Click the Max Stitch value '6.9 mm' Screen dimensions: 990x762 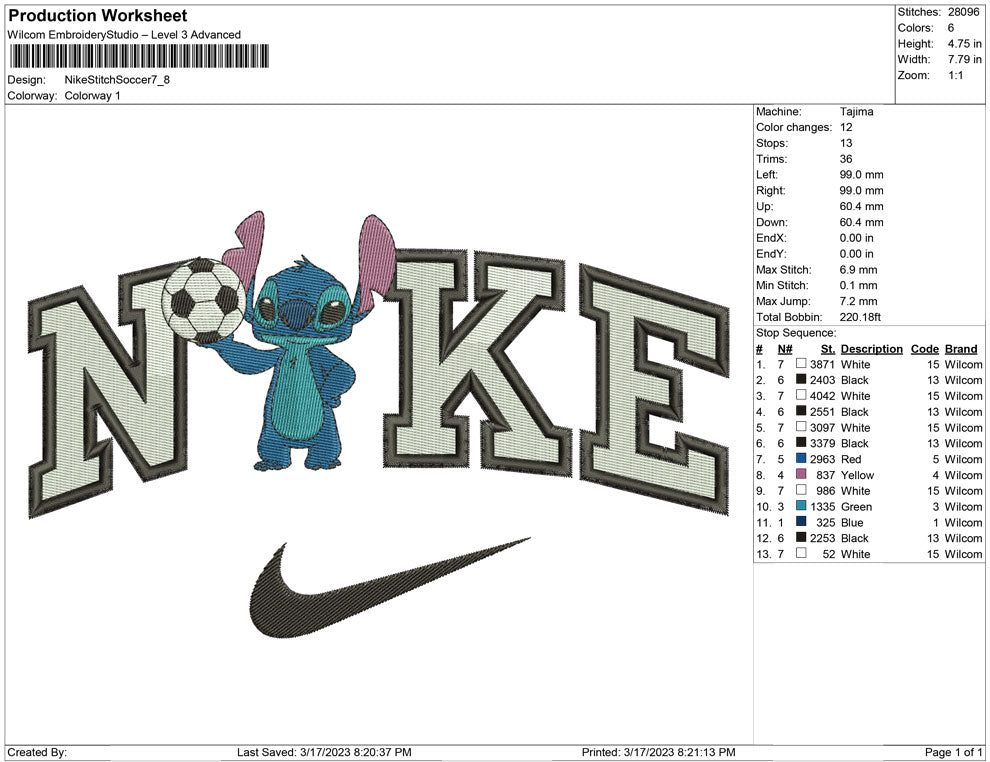859,270
